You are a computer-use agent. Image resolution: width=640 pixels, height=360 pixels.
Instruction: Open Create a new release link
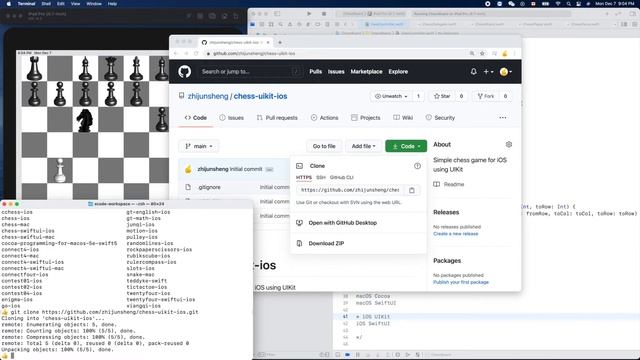click(x=456, y=234)
